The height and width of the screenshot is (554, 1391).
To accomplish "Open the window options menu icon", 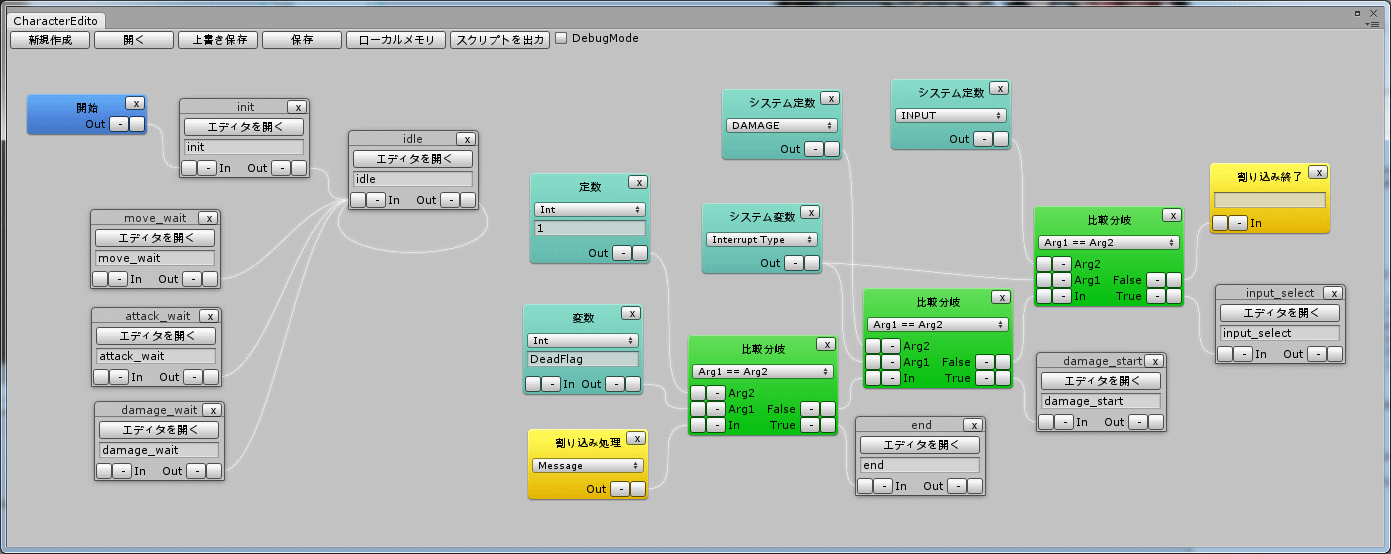I will (x=1373, y=23).
